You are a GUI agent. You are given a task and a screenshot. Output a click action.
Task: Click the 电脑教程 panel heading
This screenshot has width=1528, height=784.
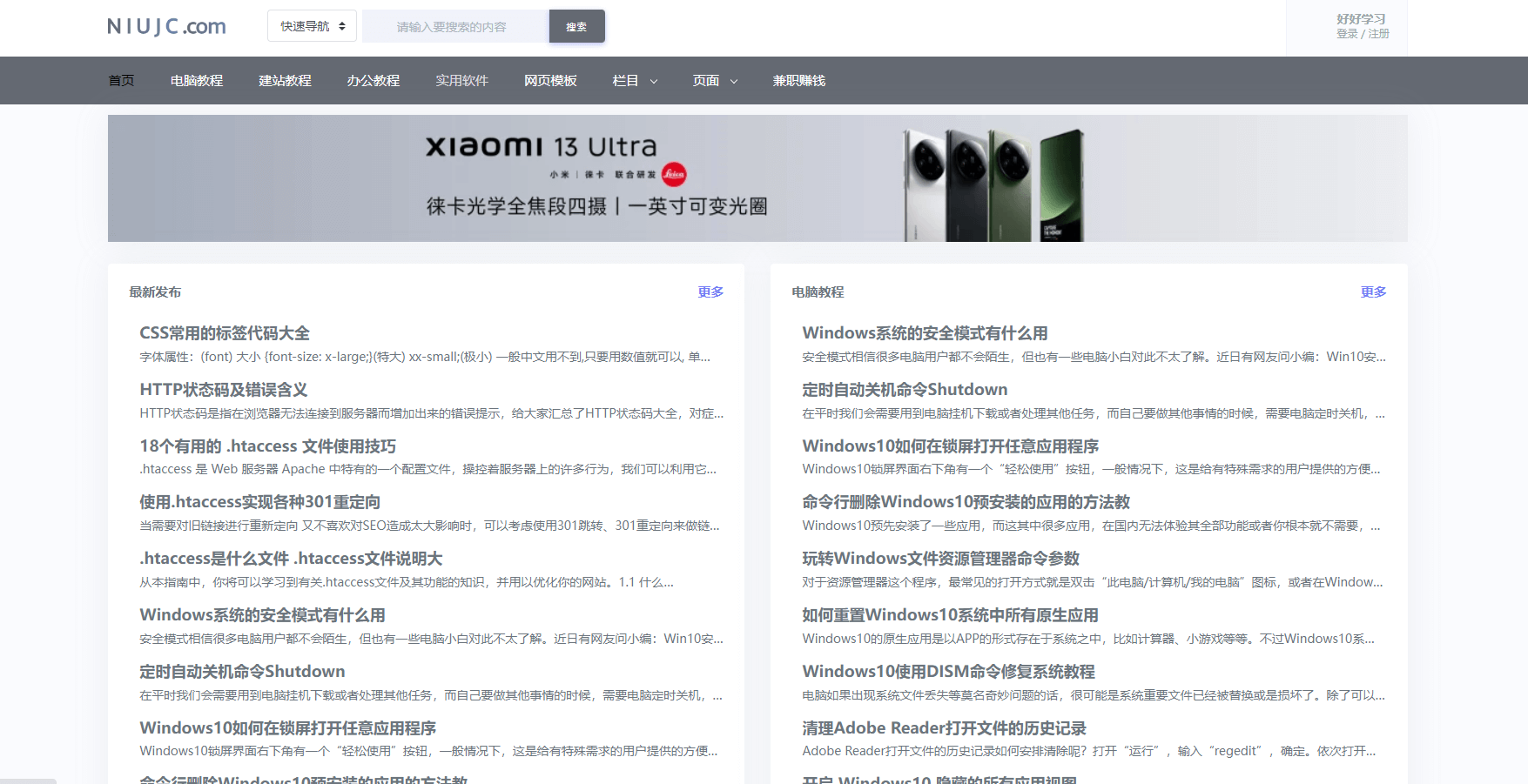click(818, 291)
